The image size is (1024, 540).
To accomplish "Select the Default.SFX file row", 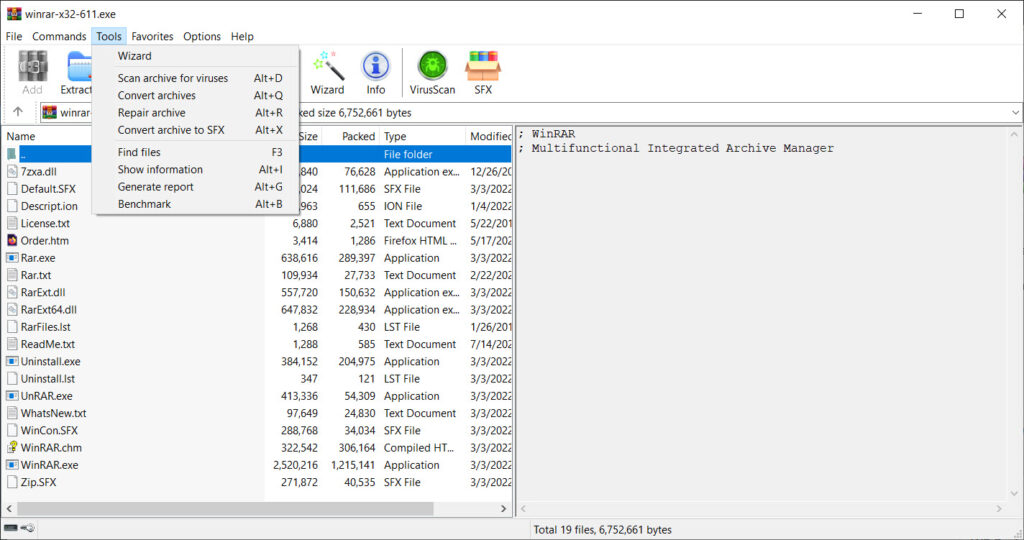I will [257, 189].
